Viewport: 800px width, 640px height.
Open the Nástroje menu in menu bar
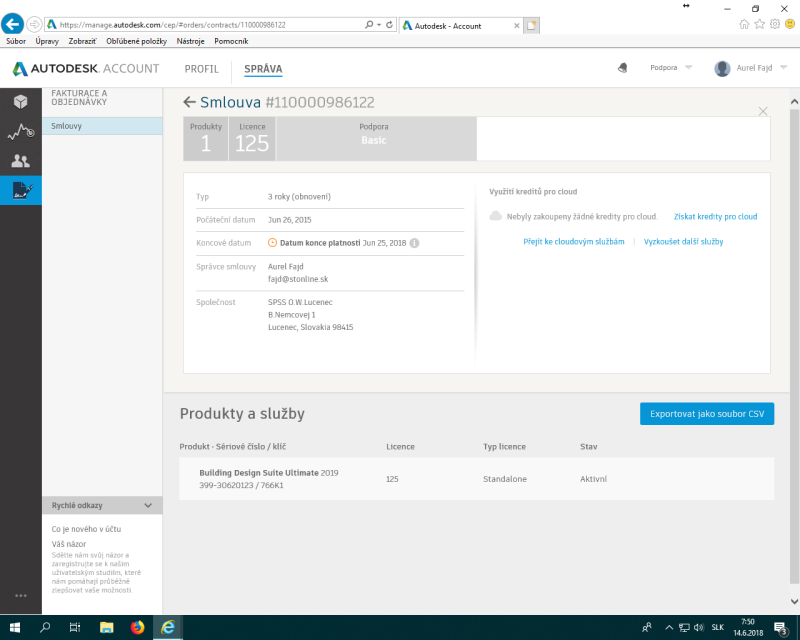(x=190, y=41)
